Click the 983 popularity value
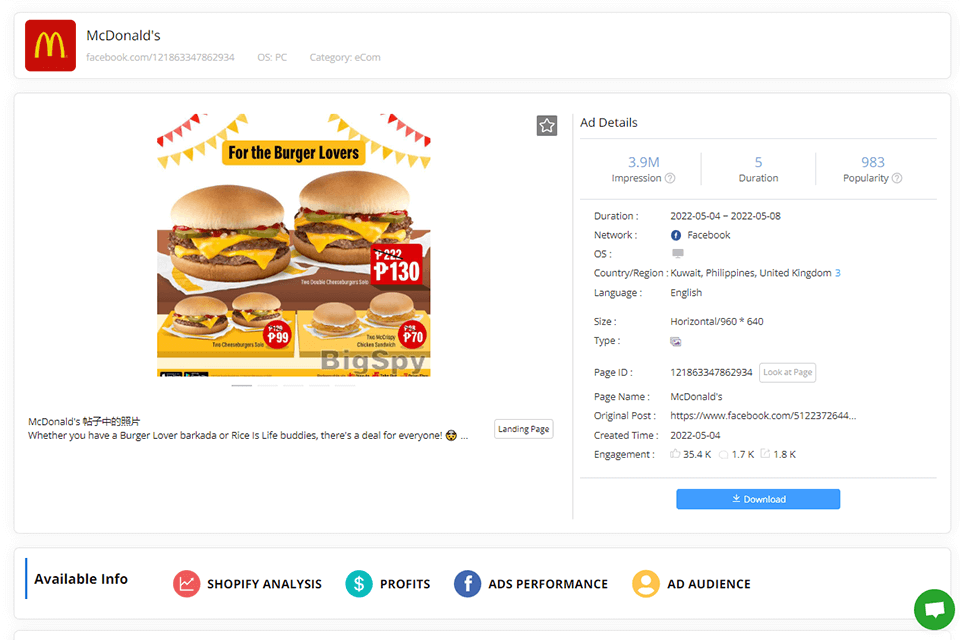This screenshot has height=640, width=960. [873, 162]
